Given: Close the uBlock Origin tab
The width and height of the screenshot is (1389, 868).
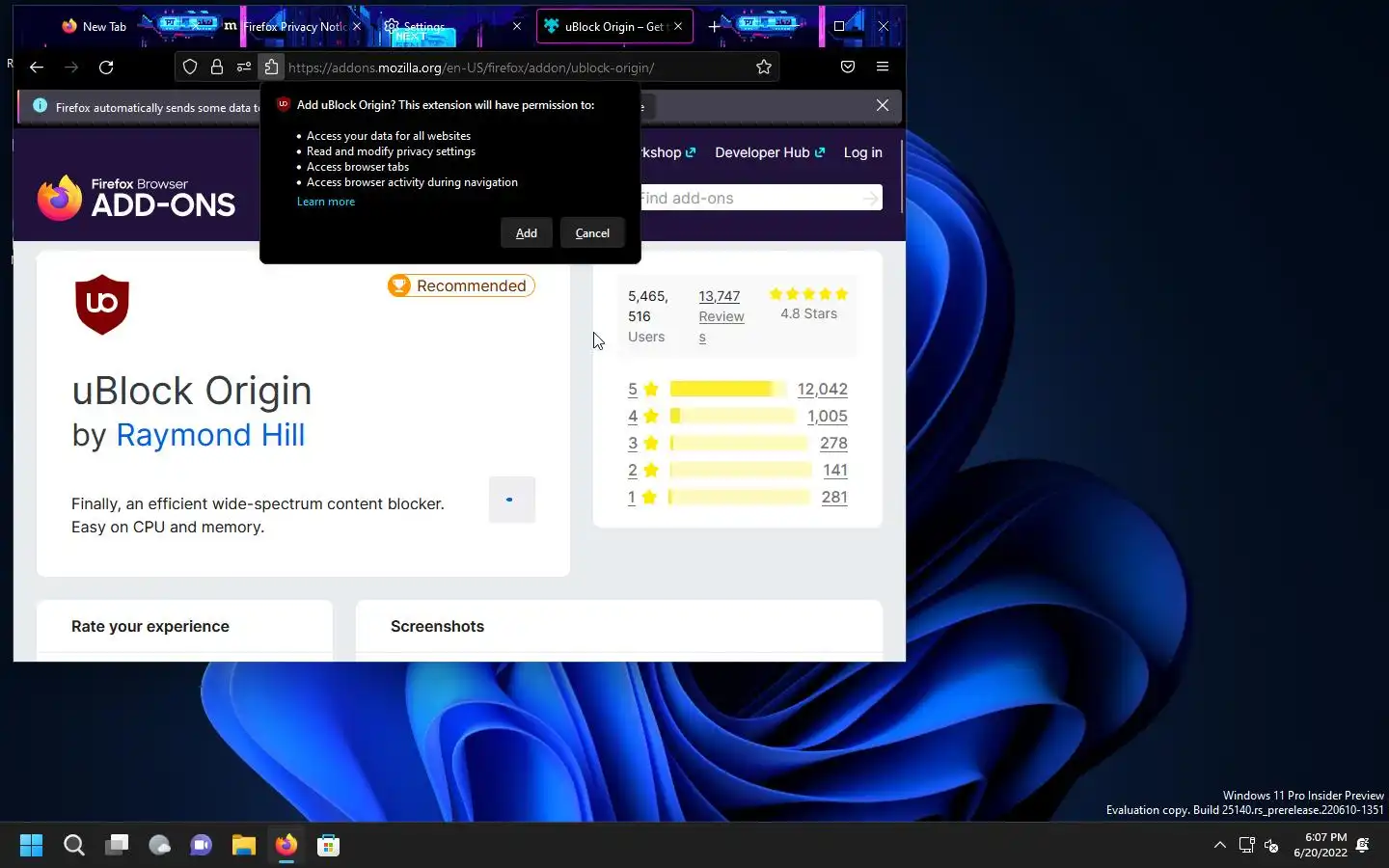Looking at the screenshot, I should tap(678, 26).
